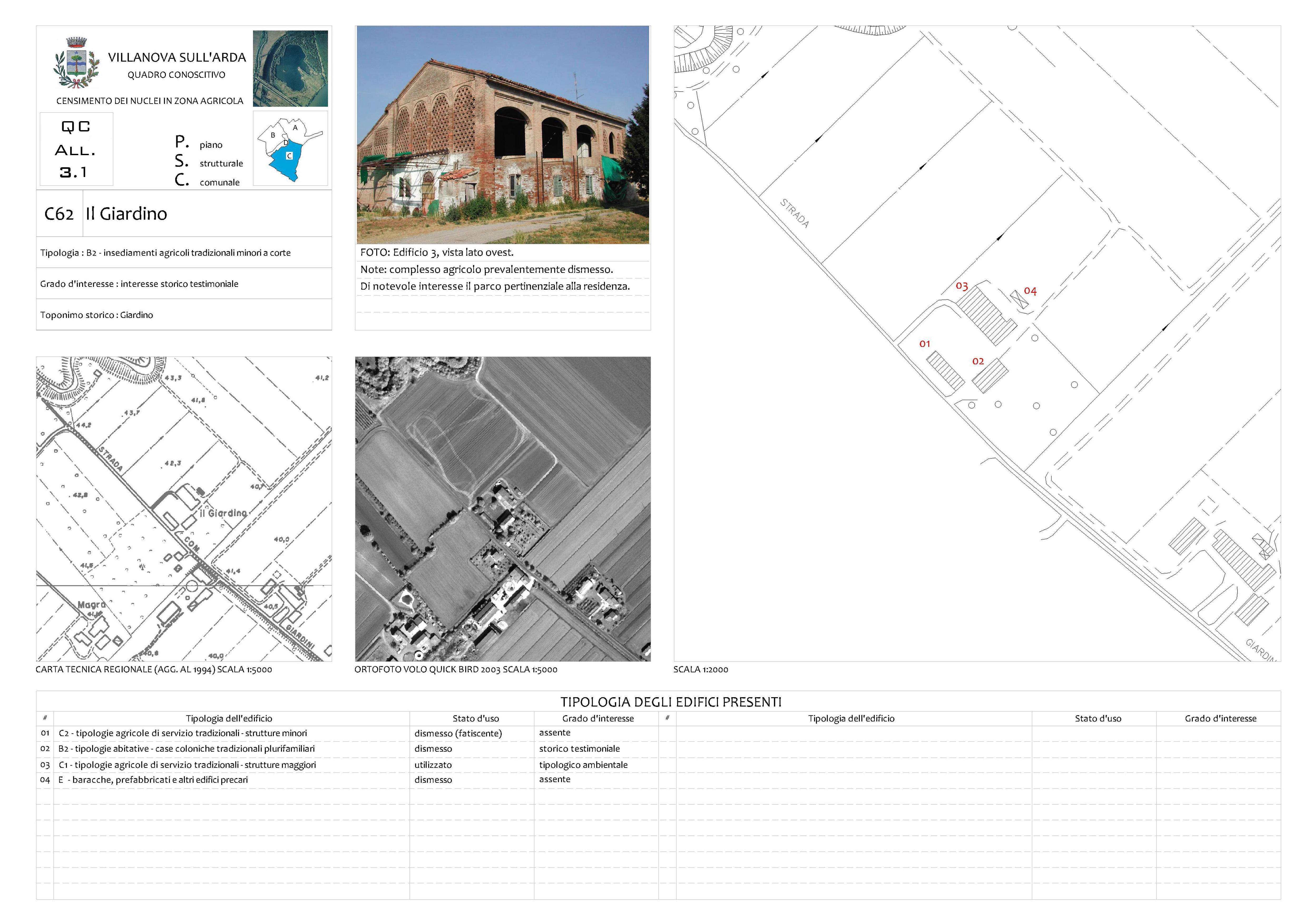The height and width of the screenshot is (924, 1307).
Task: Select building 04 label on the site plan
Action: point(1030,291)
